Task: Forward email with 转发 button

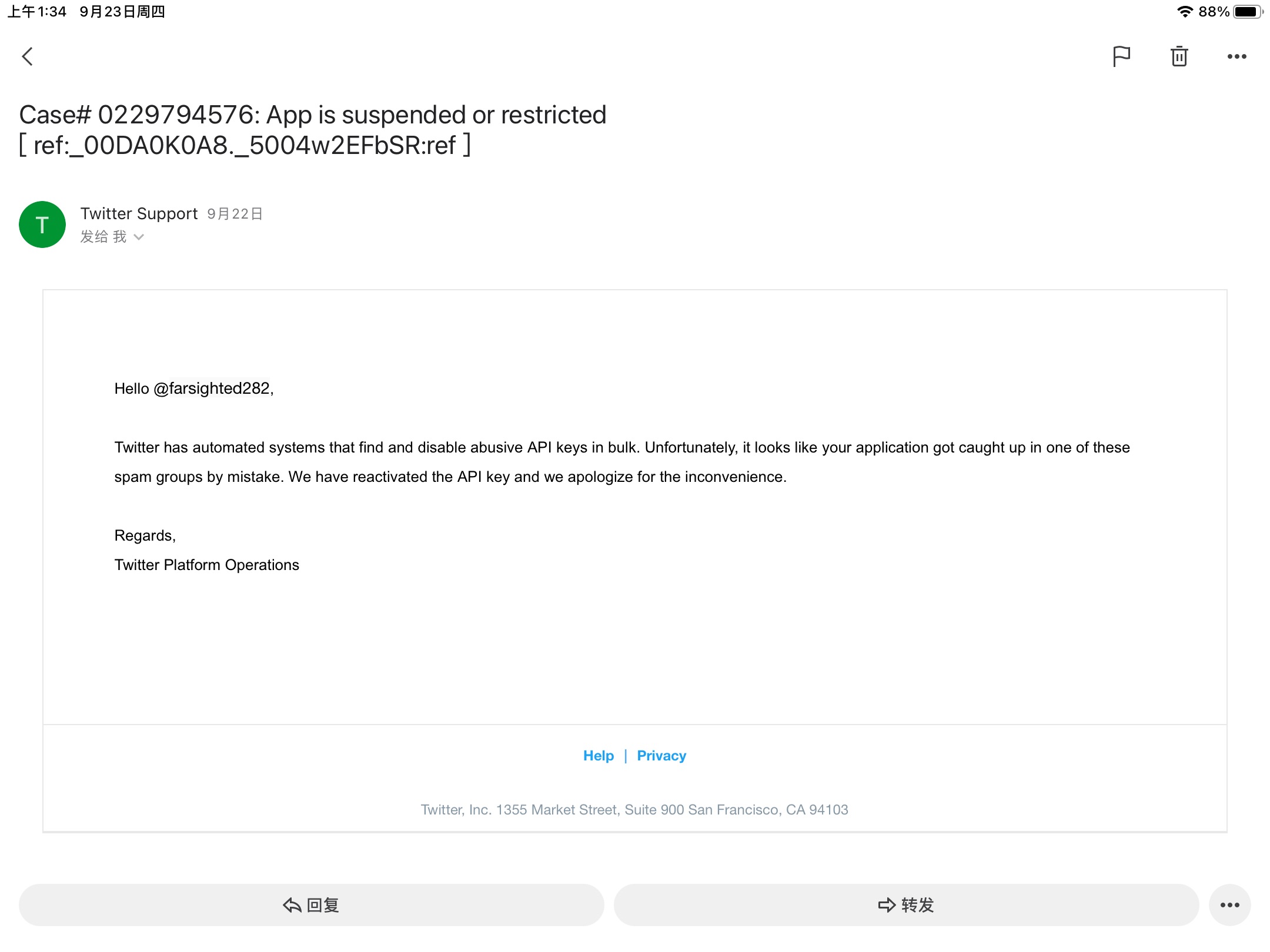Action: 906,905
